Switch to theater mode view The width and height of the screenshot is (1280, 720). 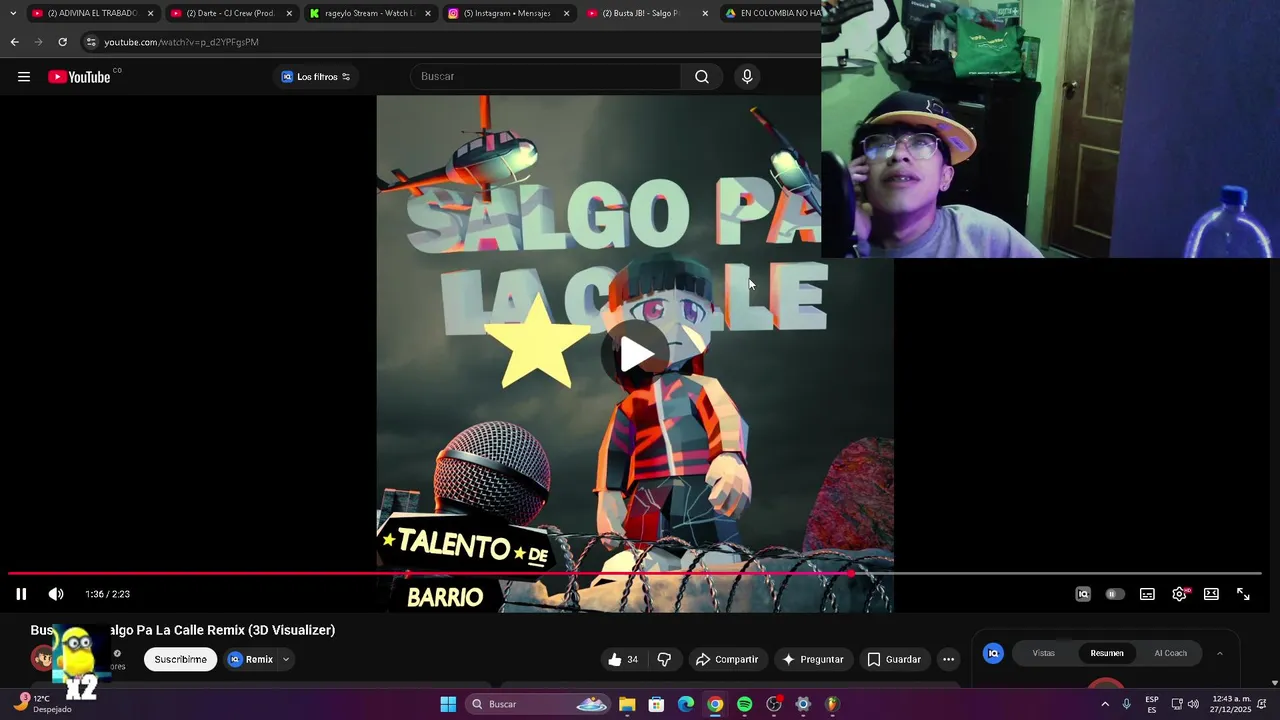(x=1211, y=594)
